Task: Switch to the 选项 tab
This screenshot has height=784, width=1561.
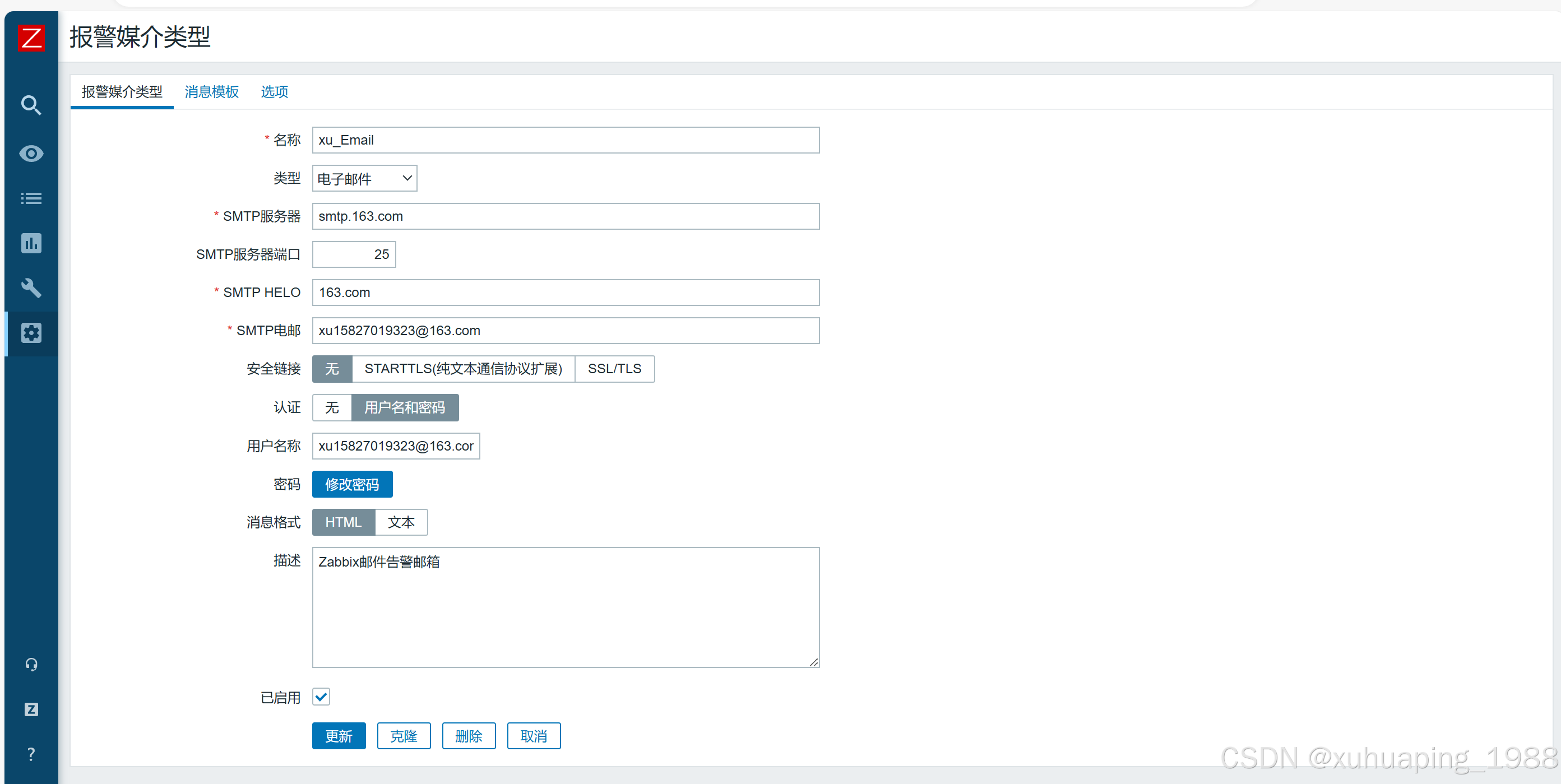Action: pyautogui.click(x=274, y=91)
